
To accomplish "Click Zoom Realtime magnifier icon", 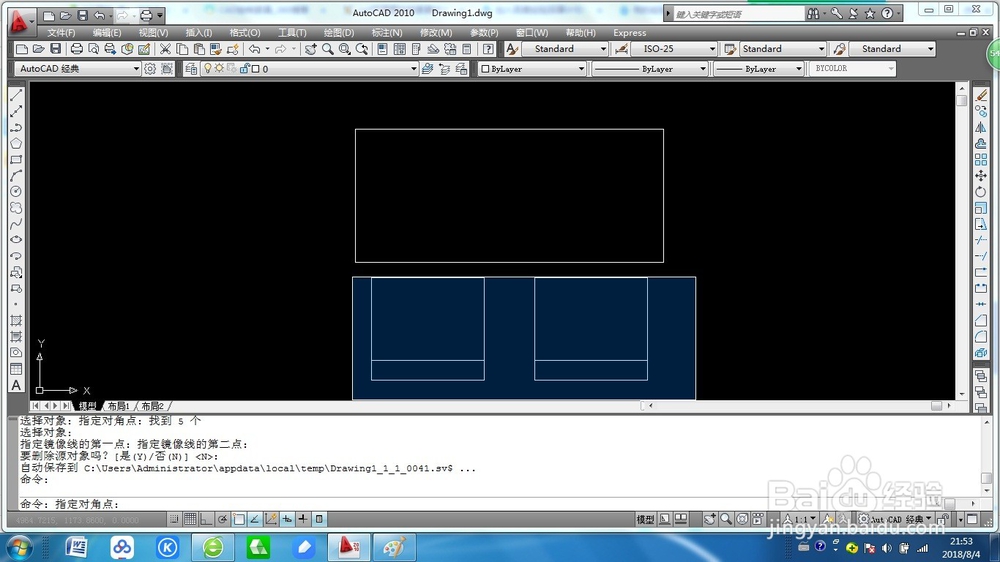I will pos(328,48).
